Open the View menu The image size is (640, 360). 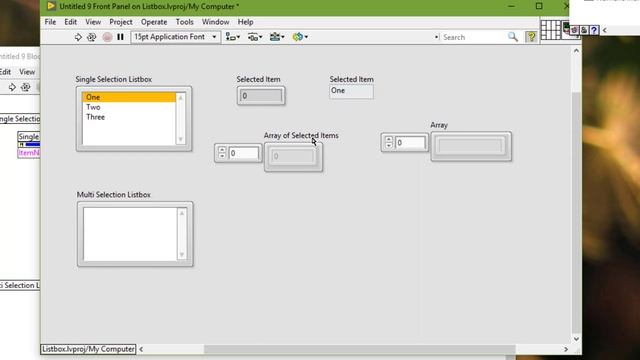click(x=93, y=22)
